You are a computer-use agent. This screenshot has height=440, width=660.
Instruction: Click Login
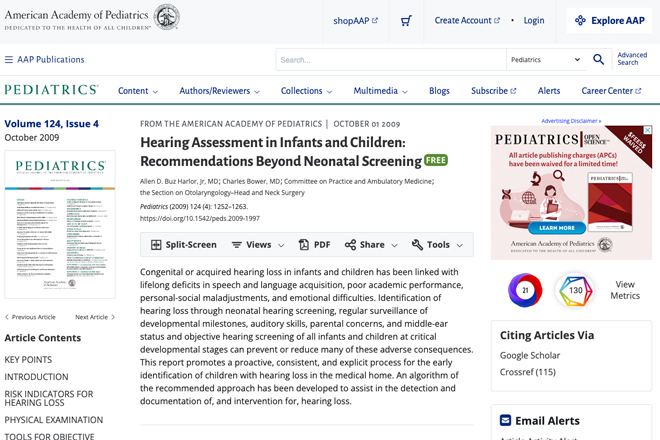[534, 20]
